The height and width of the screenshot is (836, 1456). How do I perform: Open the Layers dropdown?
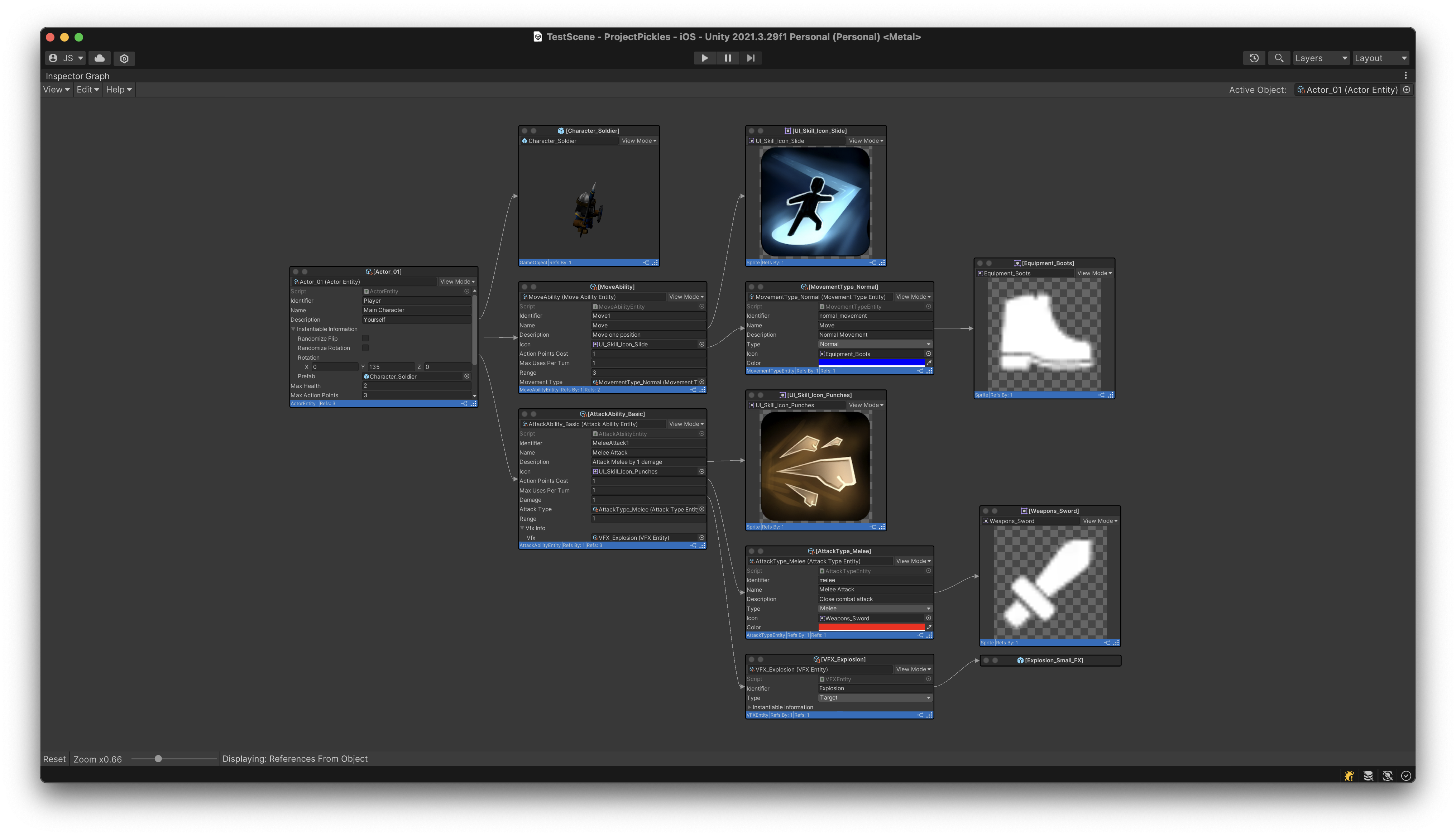pos(1321,58)
